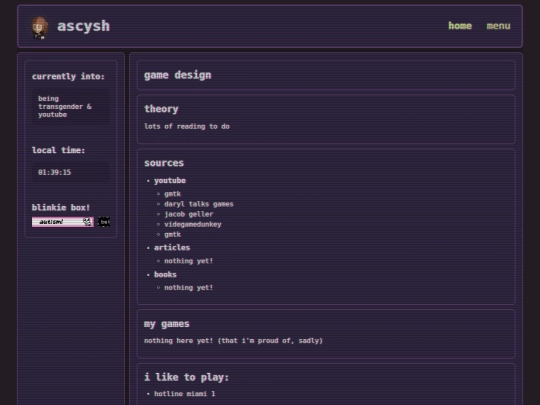
Task: Select 'nothing here yet!' sentence under my games
Action: (x=233, y=341)
